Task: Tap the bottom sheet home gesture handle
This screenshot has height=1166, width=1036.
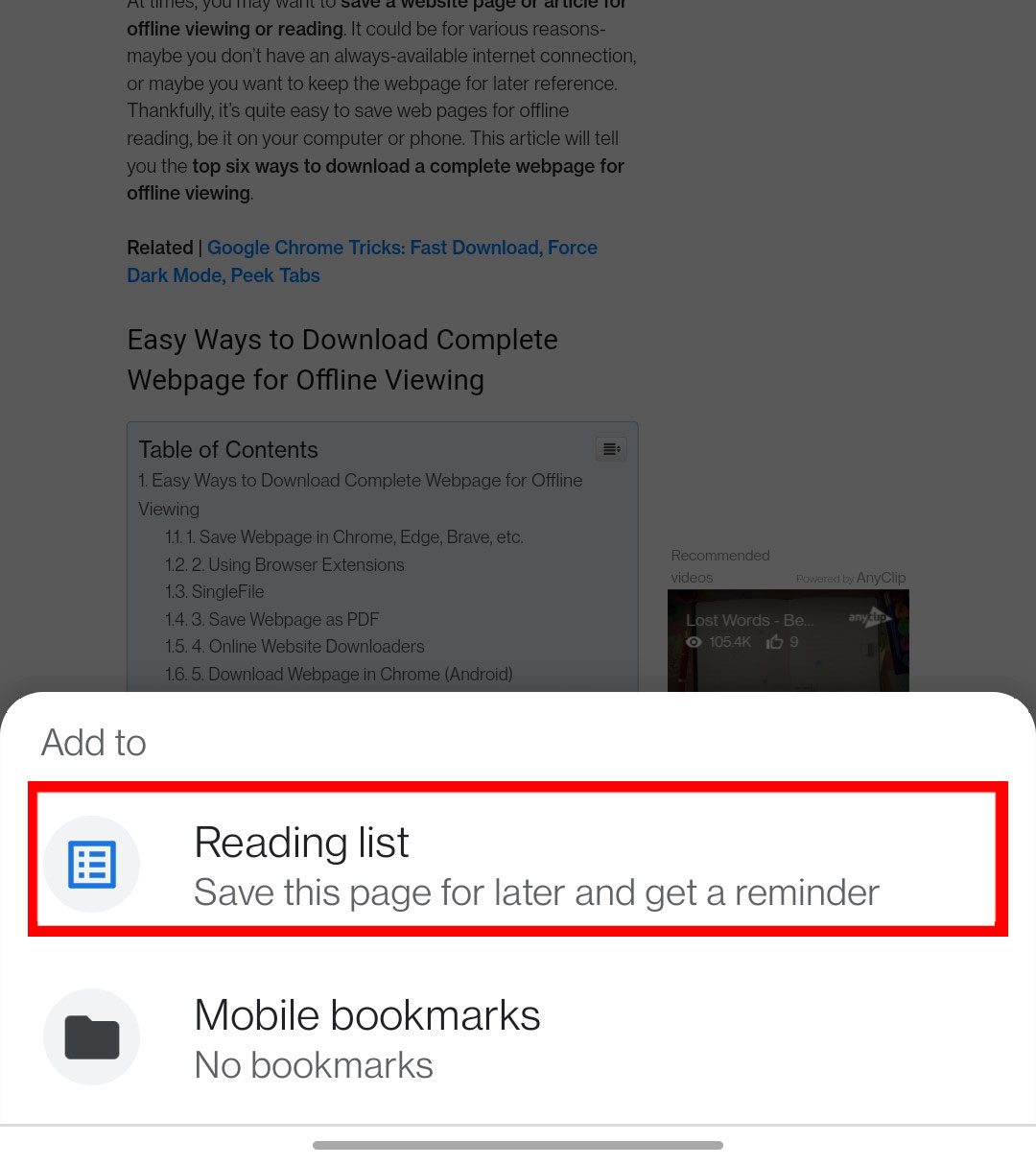Action: tap(518, 1145)
